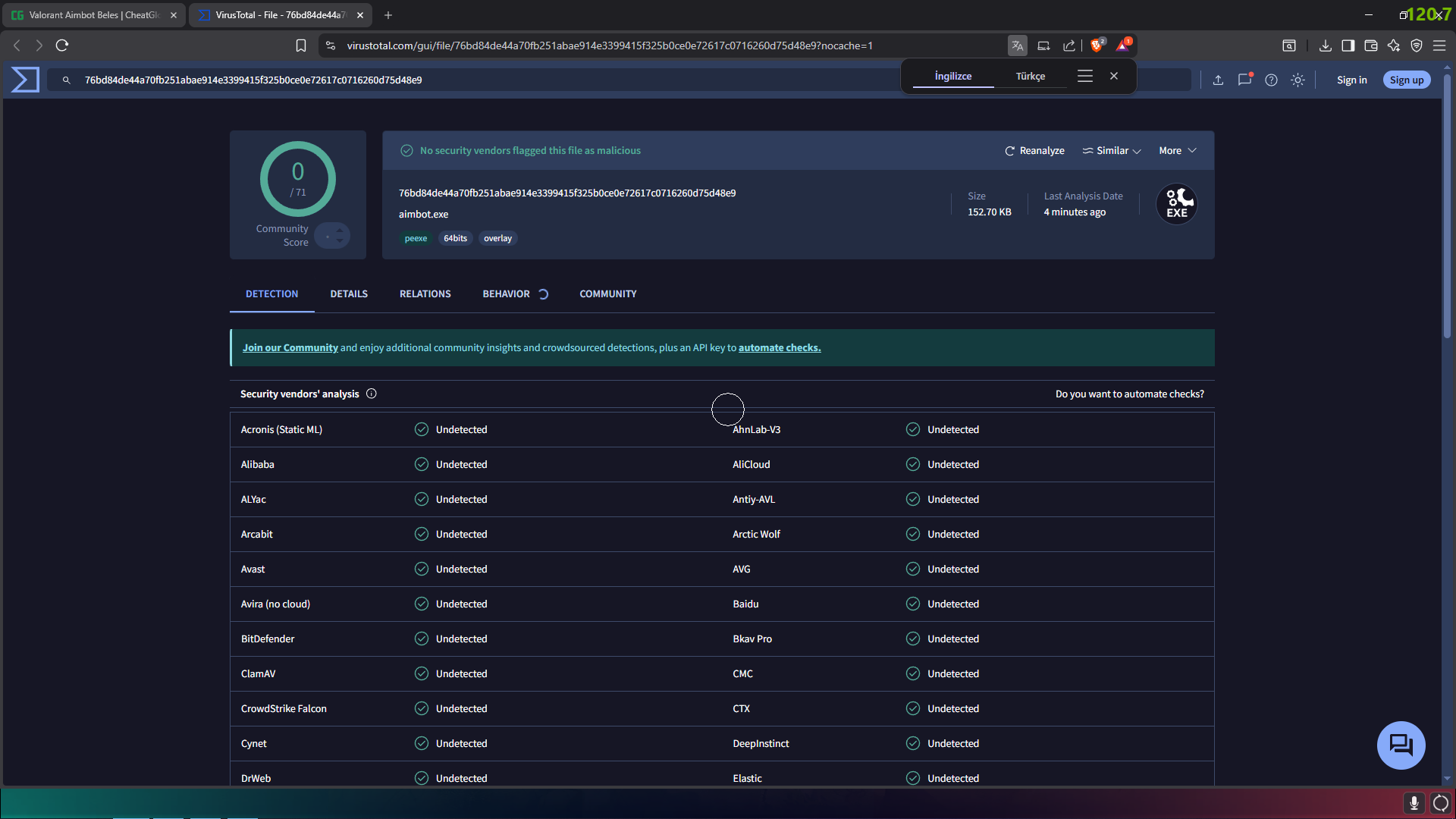Toggle the light/dark theme sun icon
The width and height of the screenshot is (1456, 819).
(x=1298, y=80)
